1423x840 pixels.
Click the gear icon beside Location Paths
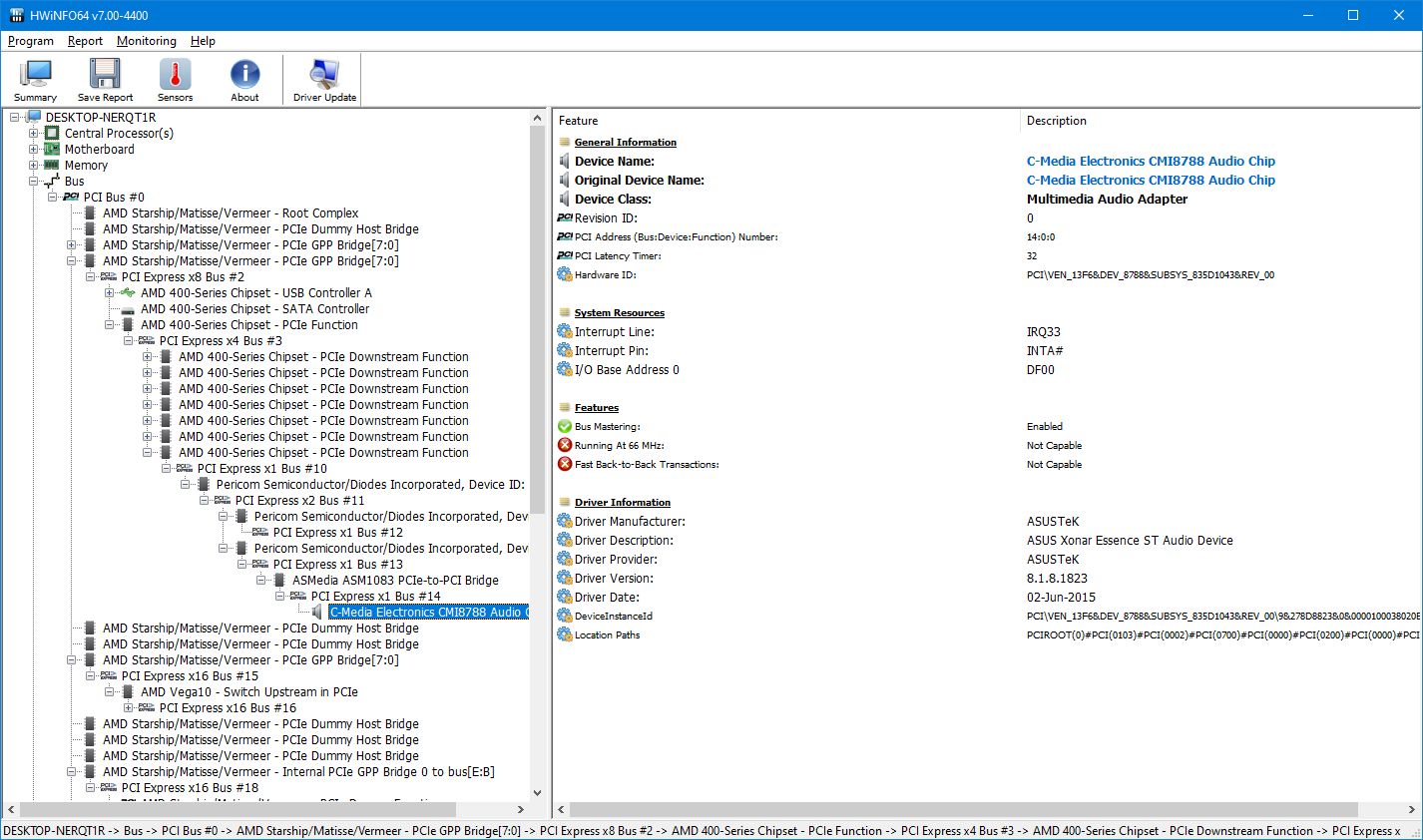pos(565,635)
